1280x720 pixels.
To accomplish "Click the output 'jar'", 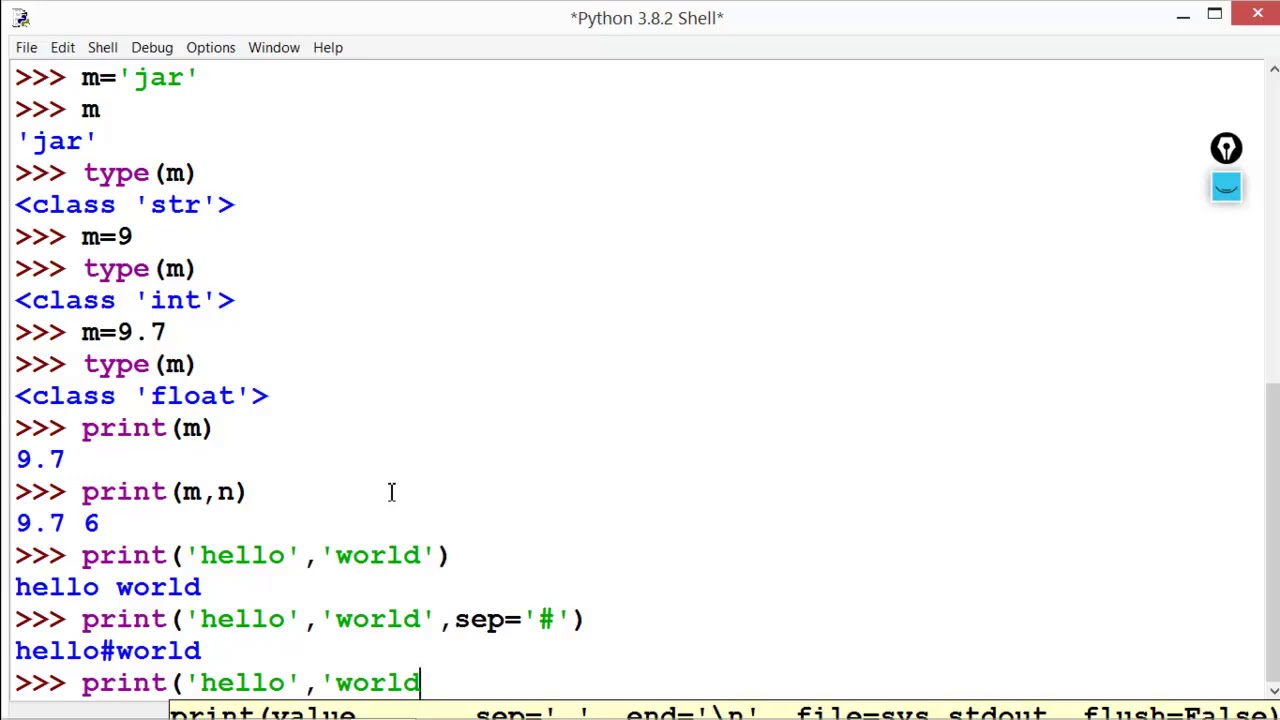I will [56, 141].
